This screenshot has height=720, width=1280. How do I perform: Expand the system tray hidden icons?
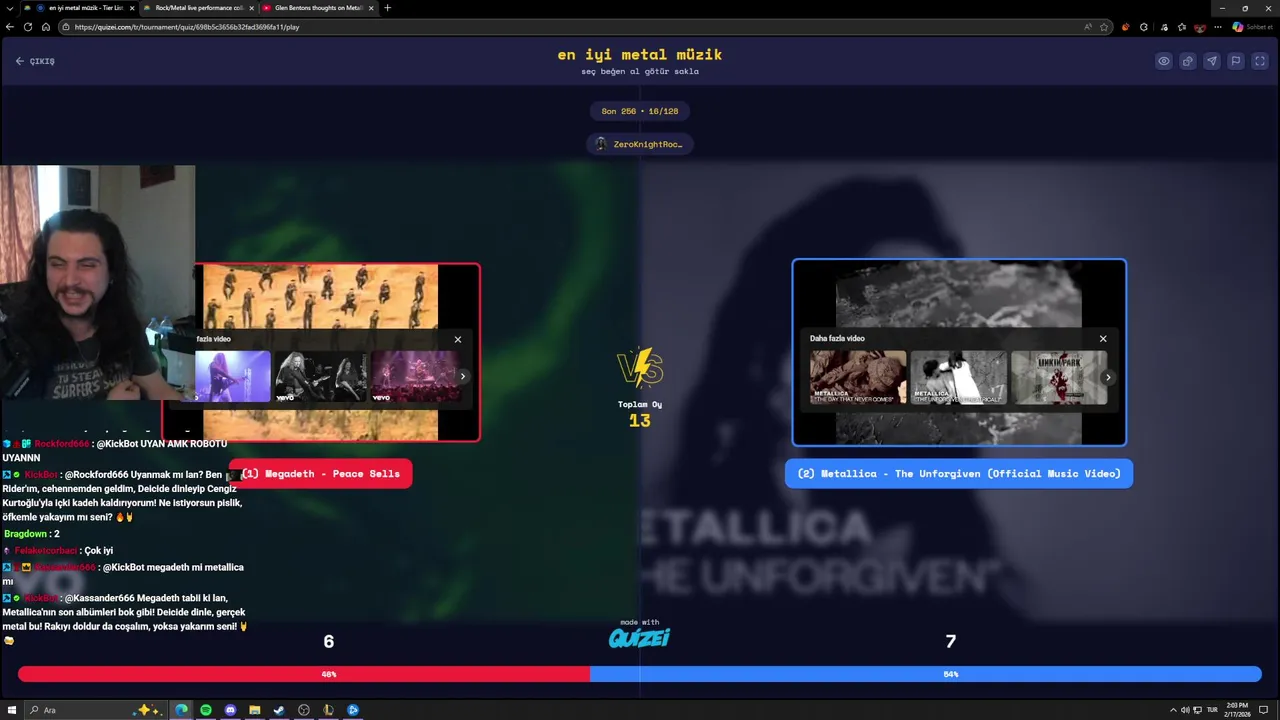pyautogui.click(x=1173, y=710)
